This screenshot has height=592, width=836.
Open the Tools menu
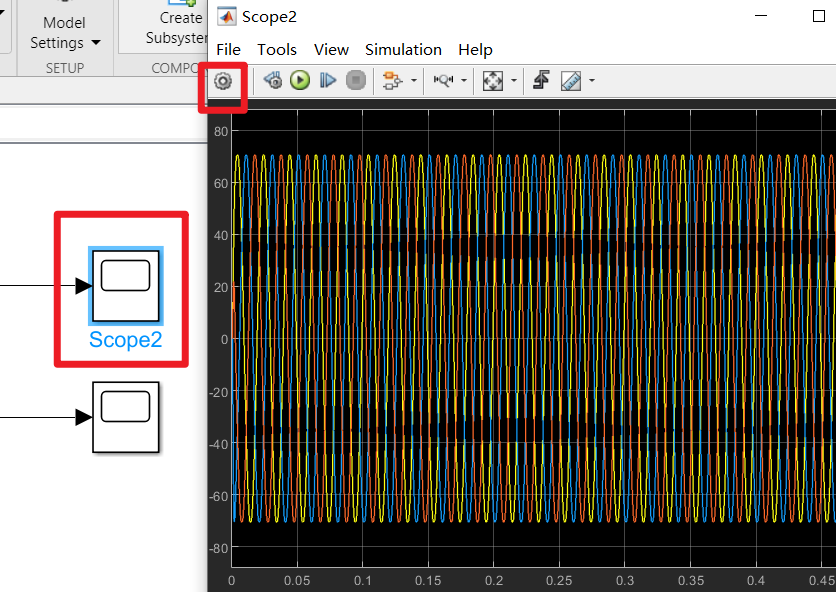[277, 49]
